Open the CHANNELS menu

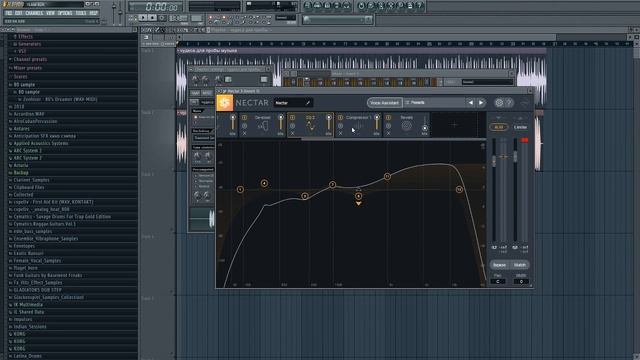pos(34,13)
